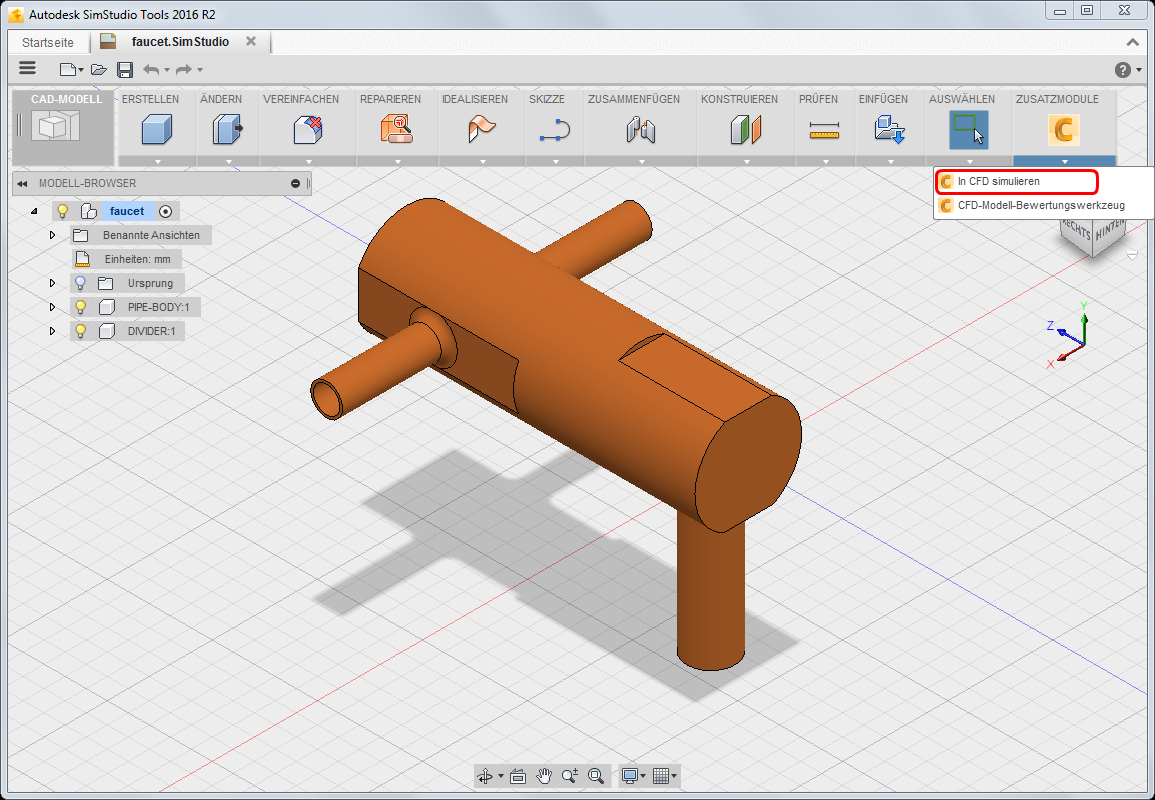
Task: Open the Help dropdown arrow
Action: tap(1139, 70)
